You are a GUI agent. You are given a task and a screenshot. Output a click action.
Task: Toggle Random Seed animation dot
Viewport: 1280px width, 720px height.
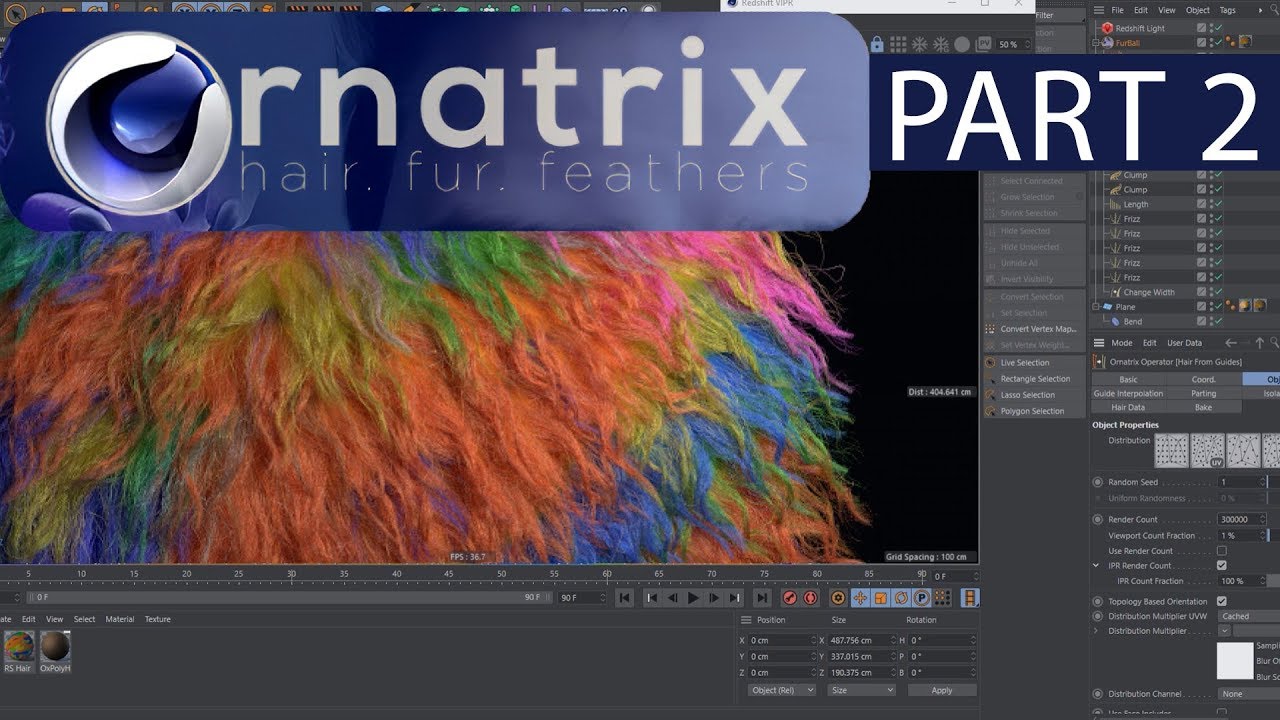pos(1098,482)
